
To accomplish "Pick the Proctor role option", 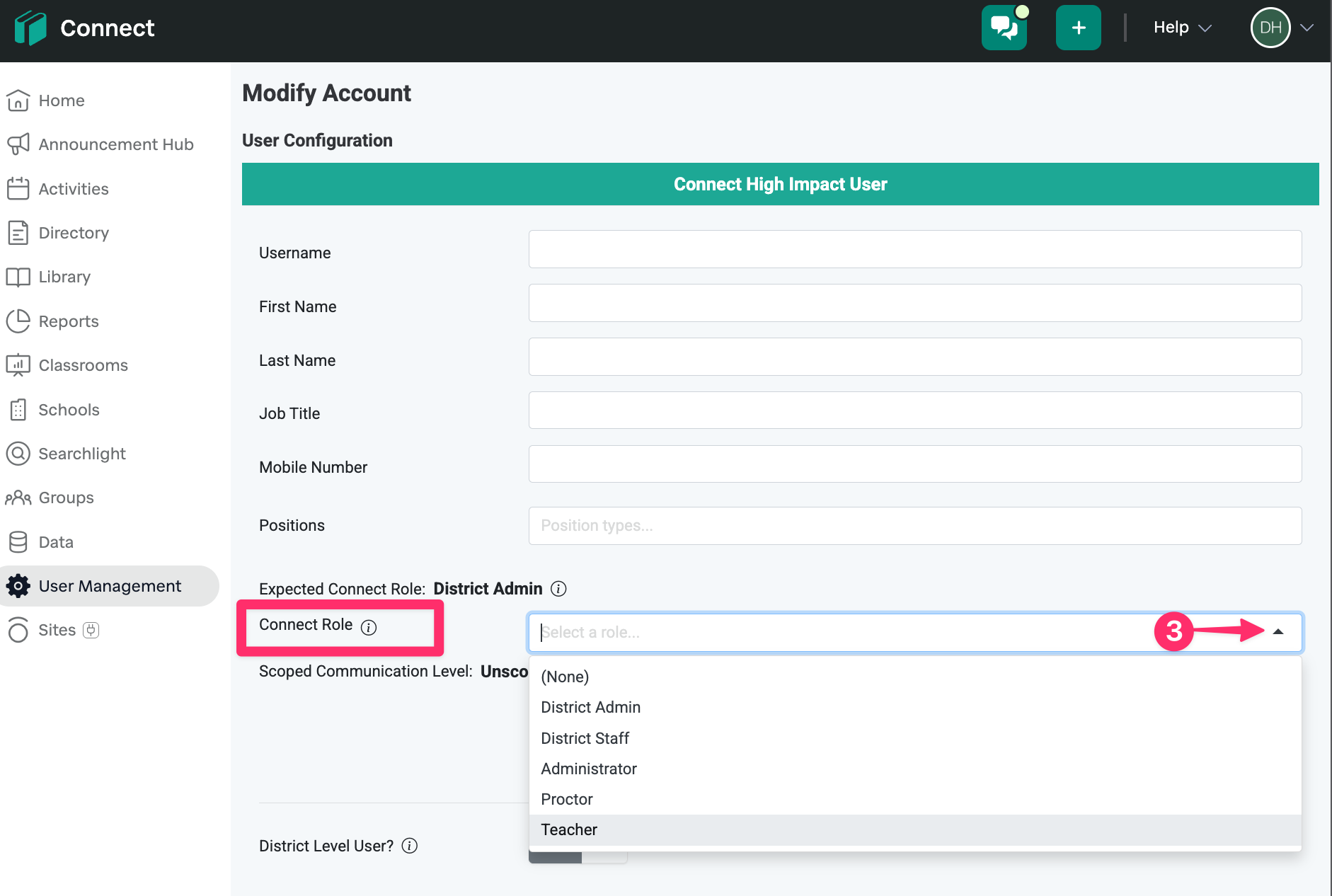I will point(566,799).
